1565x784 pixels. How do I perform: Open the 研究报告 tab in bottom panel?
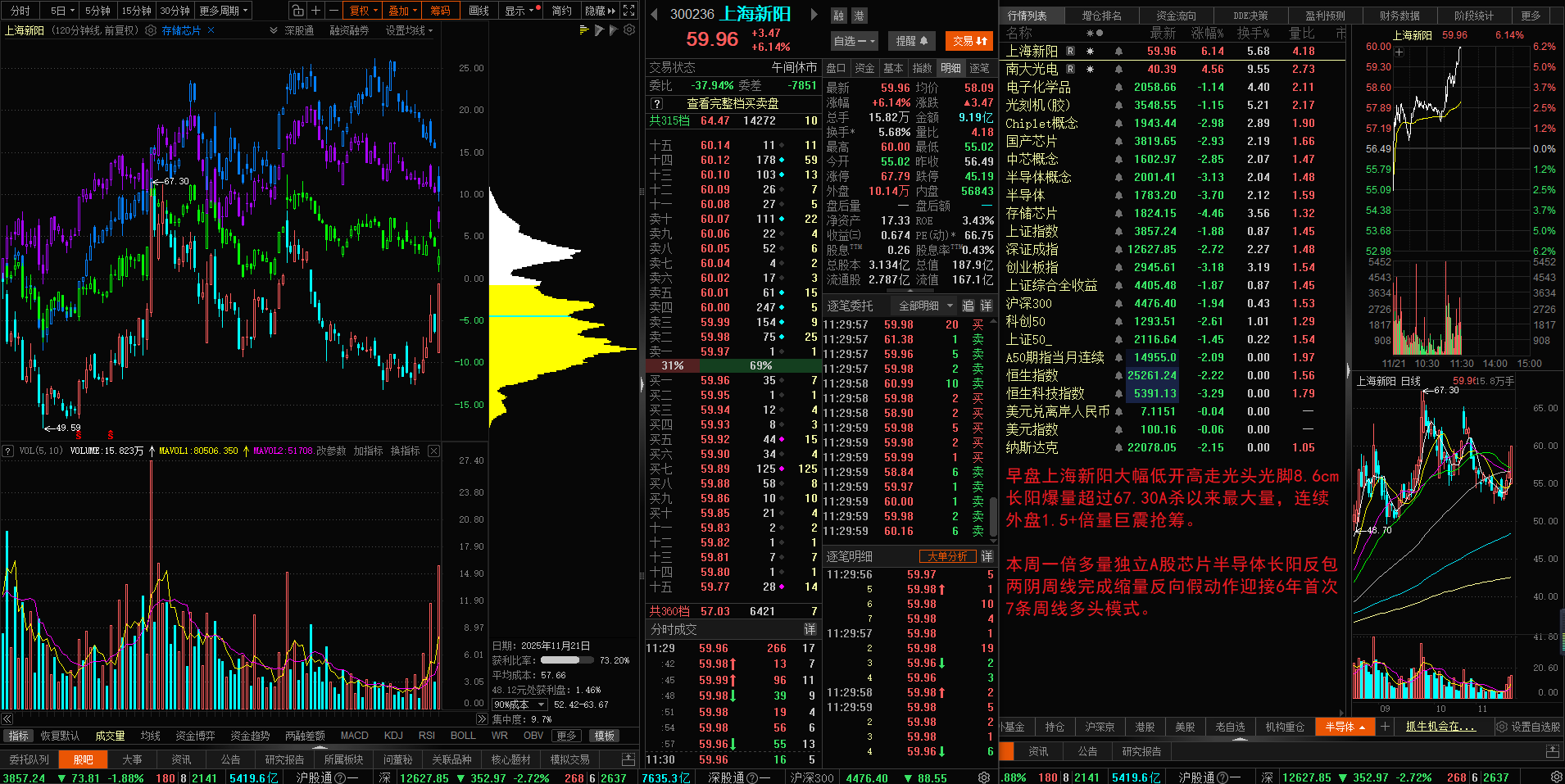pos(284,759)
